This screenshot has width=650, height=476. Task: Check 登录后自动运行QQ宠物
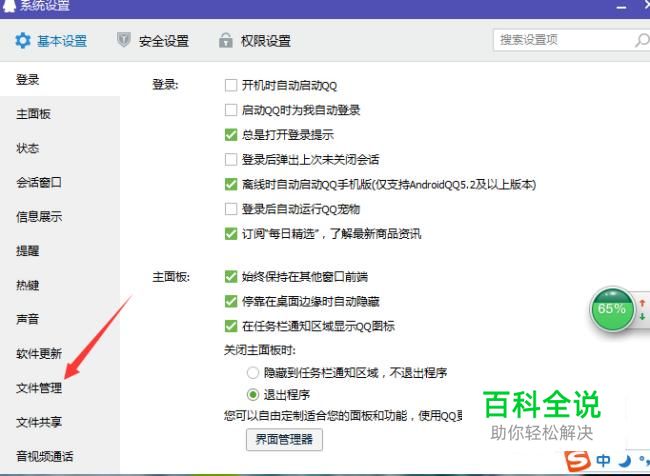coord(231,209)
